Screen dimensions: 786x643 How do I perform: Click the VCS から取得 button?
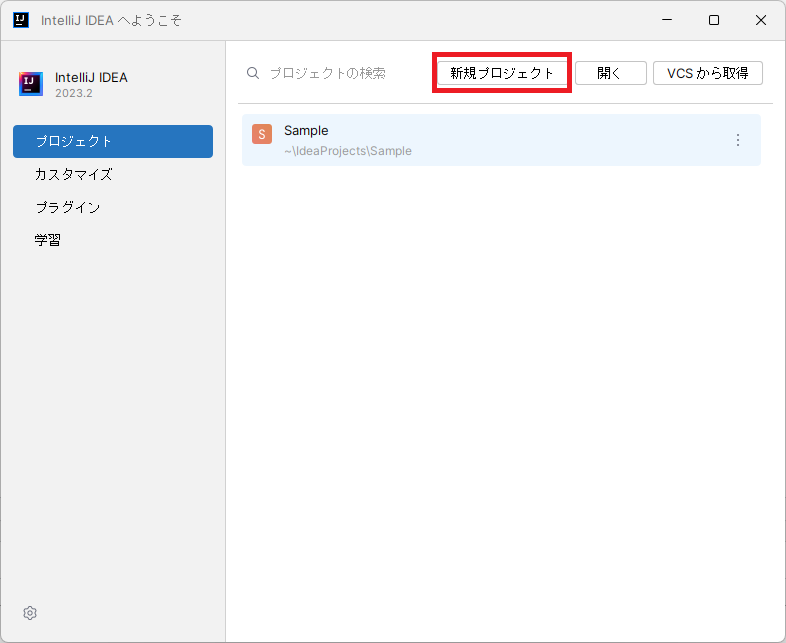[x=708, y=73]
